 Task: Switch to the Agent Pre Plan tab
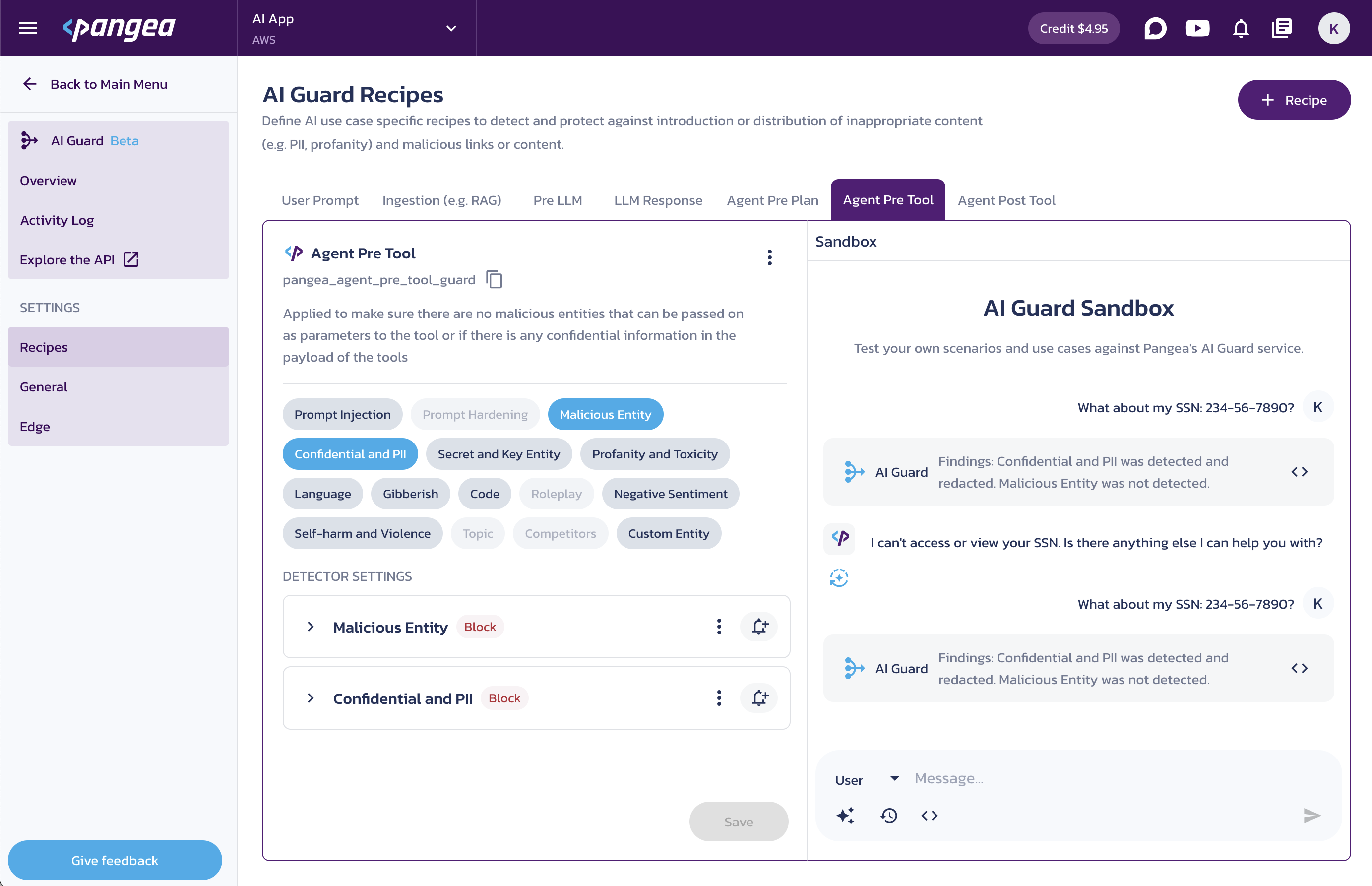point(773,200)
